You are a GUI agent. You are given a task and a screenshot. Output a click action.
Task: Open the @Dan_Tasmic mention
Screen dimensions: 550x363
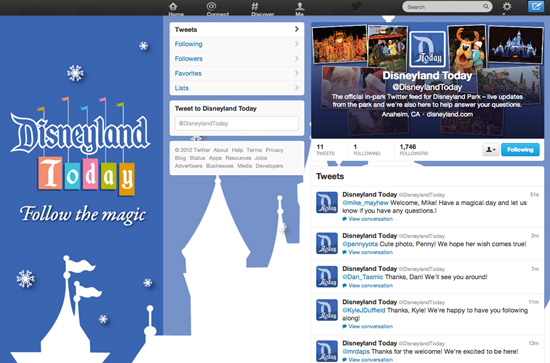tap(363, 277)
